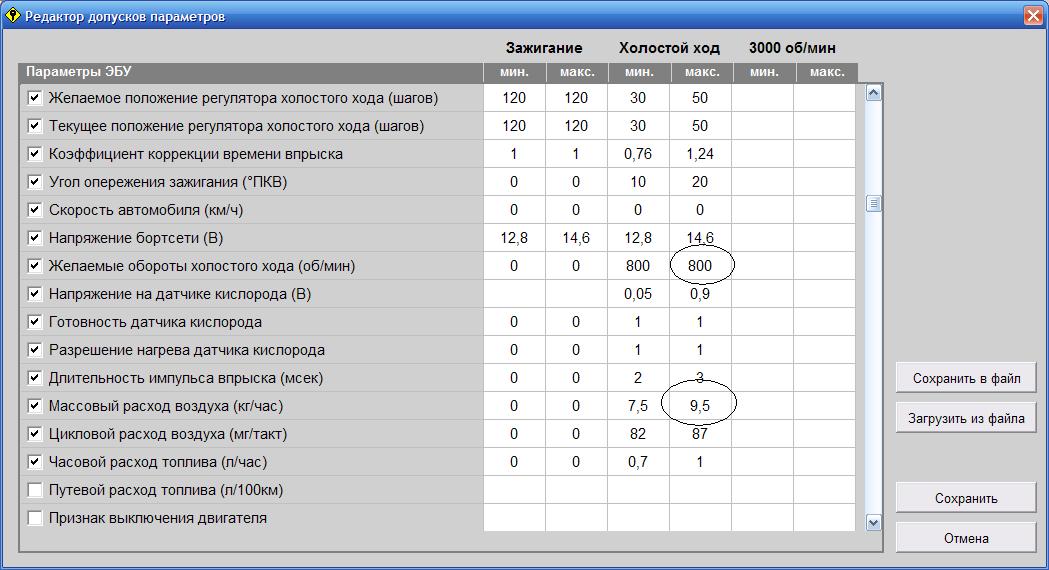Select cell 0,9 in датчике кислорода row
This screenshot has width=1049, height=570.
pyautogui.click(x=700, y=294)
